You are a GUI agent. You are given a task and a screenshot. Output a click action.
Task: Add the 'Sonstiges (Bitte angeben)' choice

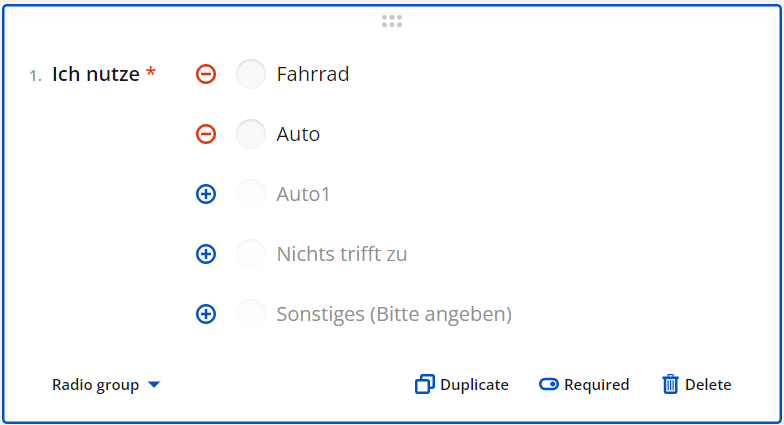(x=205, y=314)
